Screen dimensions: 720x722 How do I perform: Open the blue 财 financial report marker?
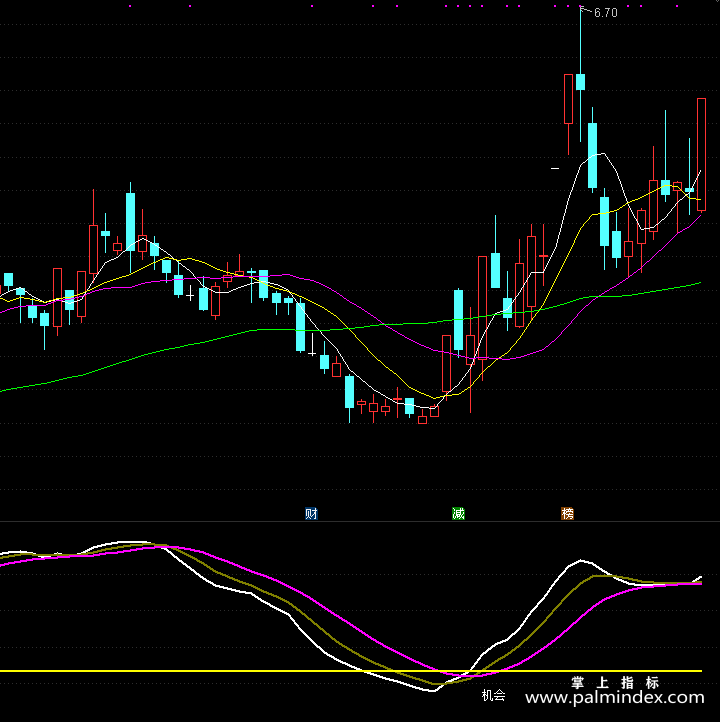(x=311, y=513)
